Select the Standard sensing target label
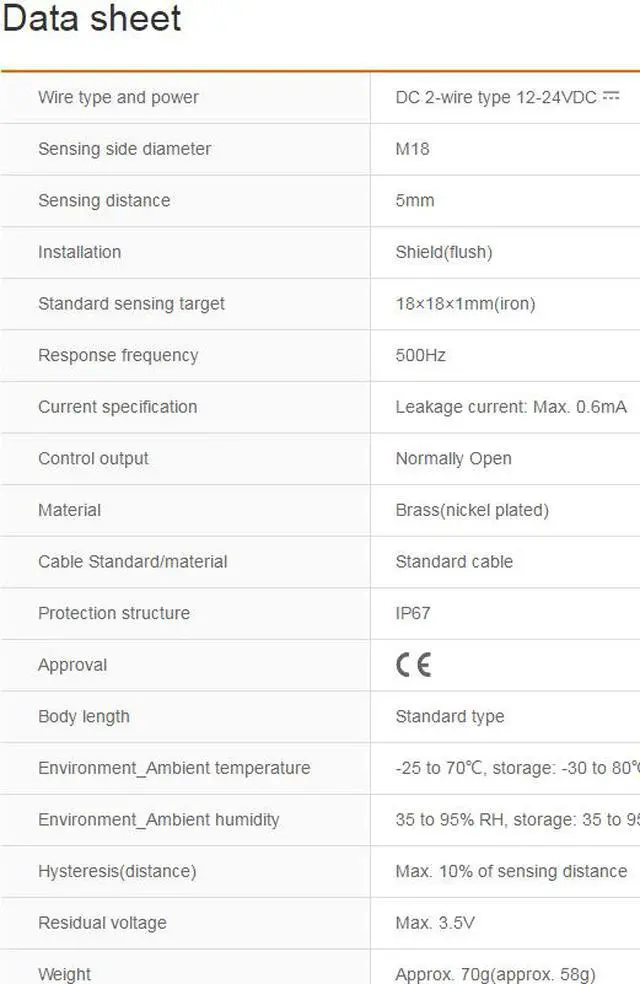This screenshot has width=640, height=984. click(x=131, y=304)
